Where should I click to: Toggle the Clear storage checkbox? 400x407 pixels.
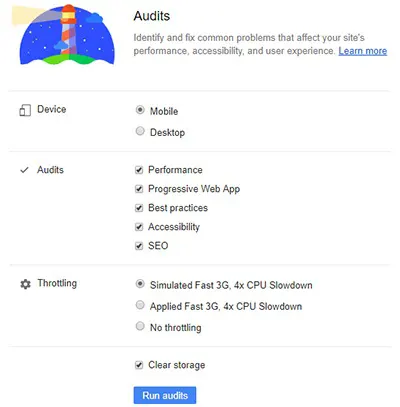point(139,365)
